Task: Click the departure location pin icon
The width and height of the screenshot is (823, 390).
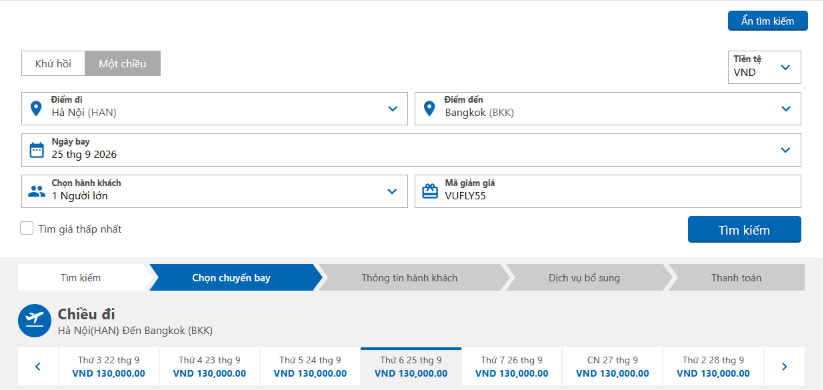Action: coord(36,109)
